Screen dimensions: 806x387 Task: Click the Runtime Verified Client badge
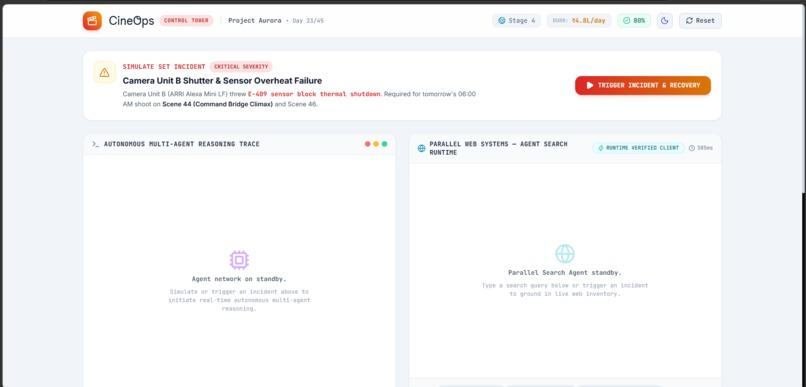click(x=638, y=148)
